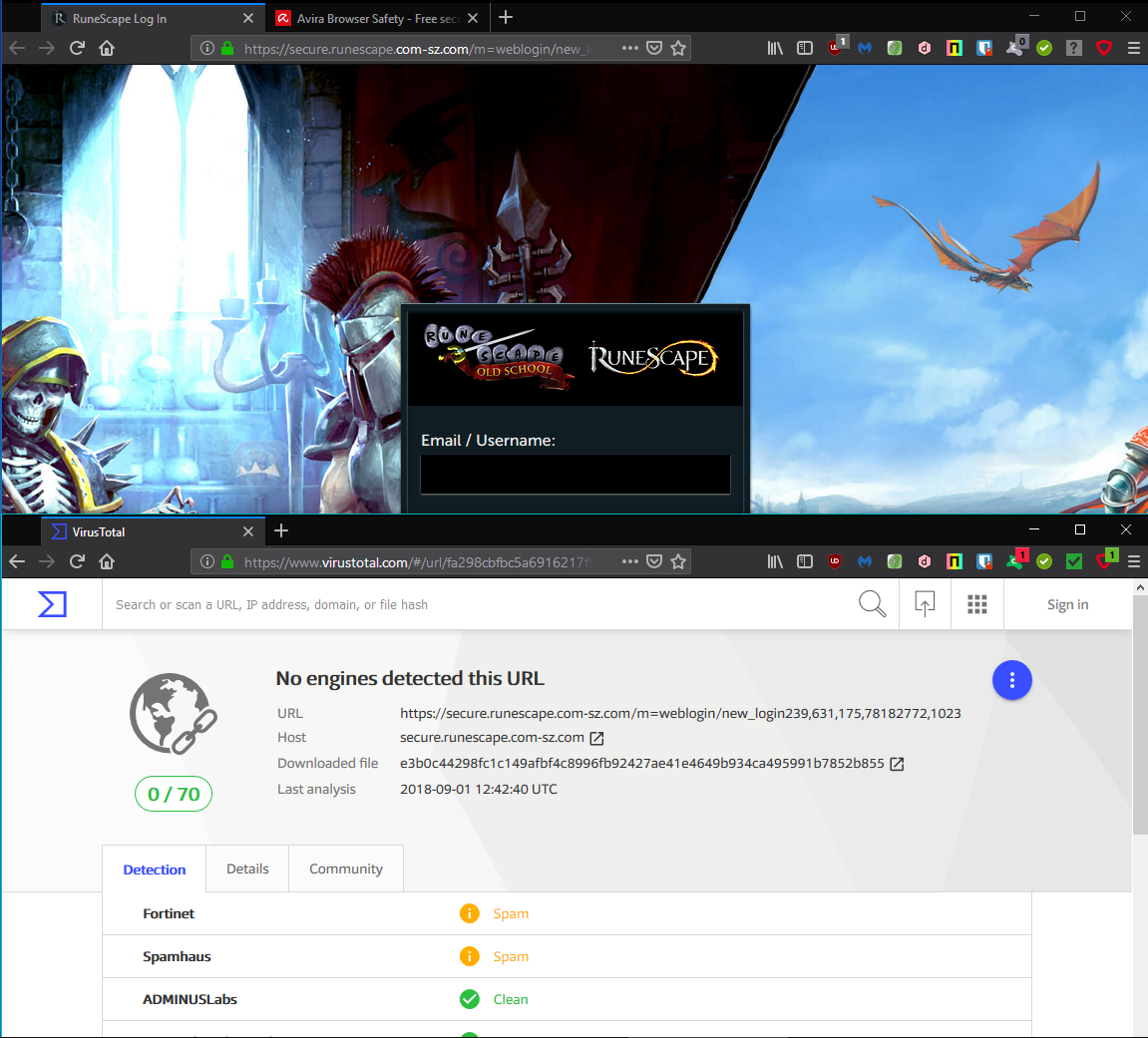The height and width of the screenshot is (1038, 1148).
Task: Open the Avira shield with badge 1 in VirusTotal window
Action: point(1107,560)
